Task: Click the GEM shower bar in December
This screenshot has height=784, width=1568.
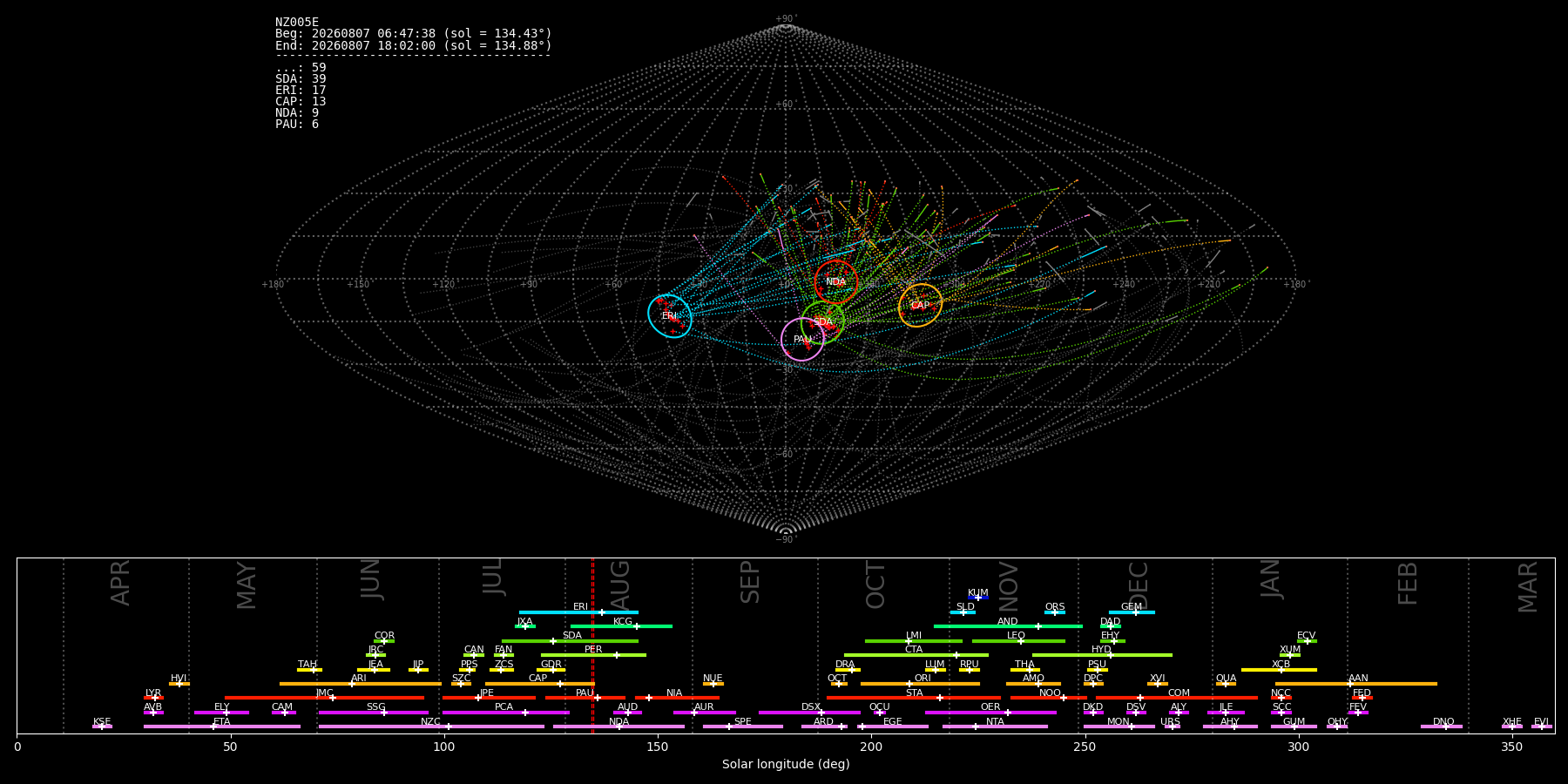Action: pyautogui.click(x=1132, y=612)
